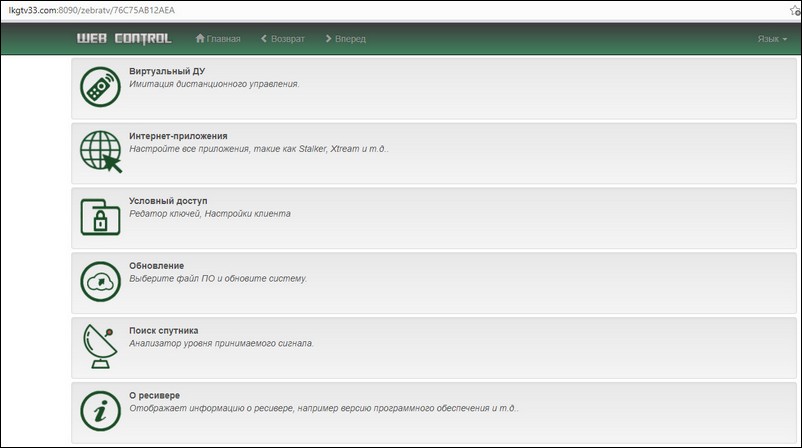The image size is (802, 448).
Task: Click Возврат to go back
Action: (282, 39)
